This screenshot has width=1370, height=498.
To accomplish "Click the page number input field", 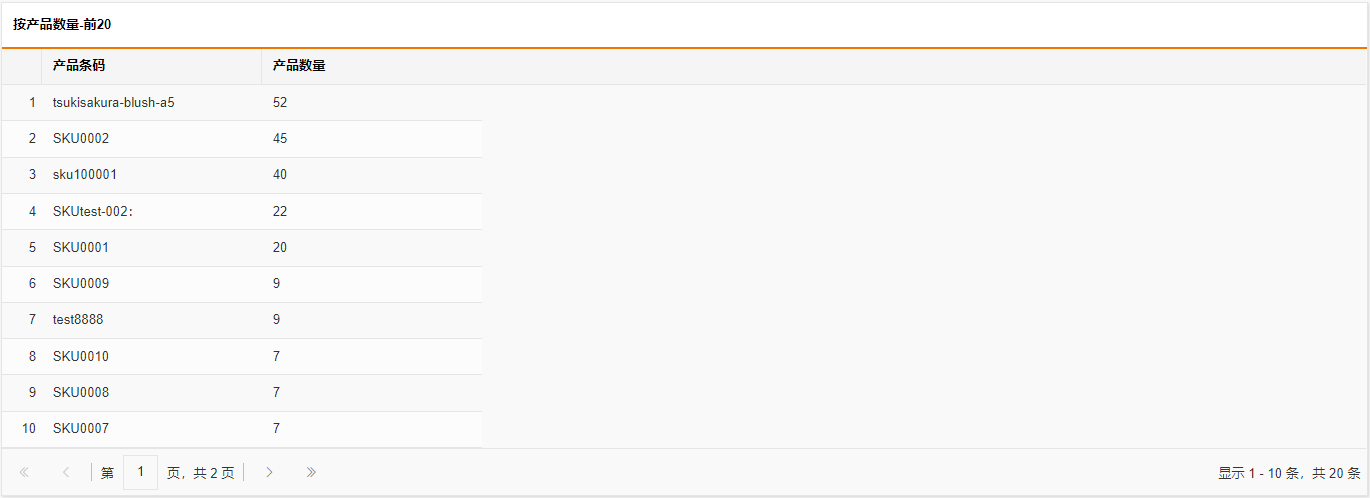I will pyautogui.click(x=140, y=472).
